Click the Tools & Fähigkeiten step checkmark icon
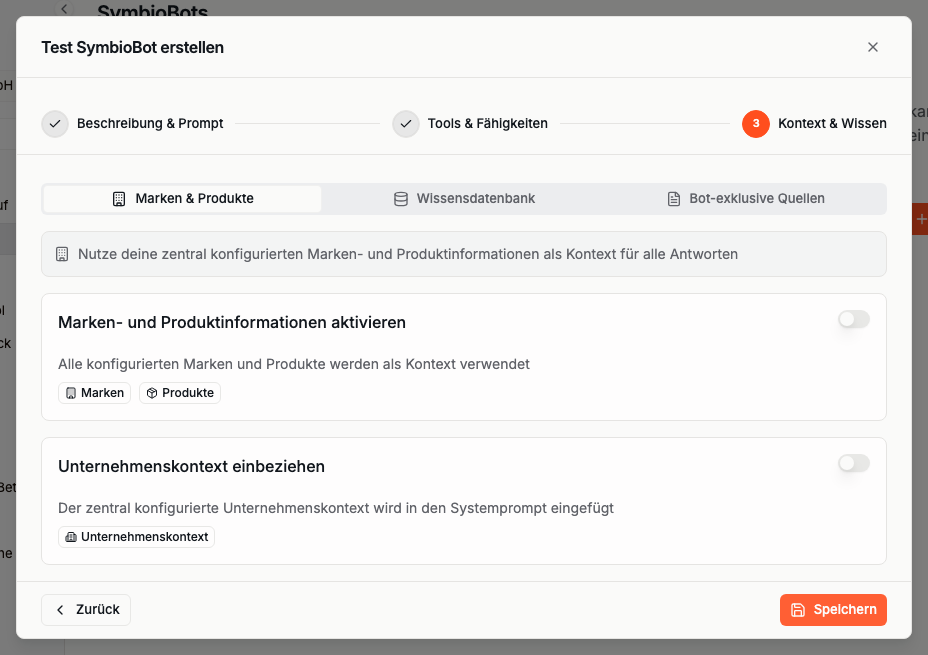The height and width of the screenshot is (655, 928). (x=406, y=124)
